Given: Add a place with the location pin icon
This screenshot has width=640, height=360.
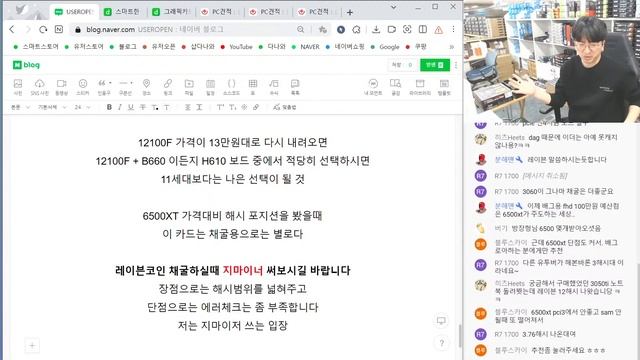Looking at the screenshot, I should 146,87.
